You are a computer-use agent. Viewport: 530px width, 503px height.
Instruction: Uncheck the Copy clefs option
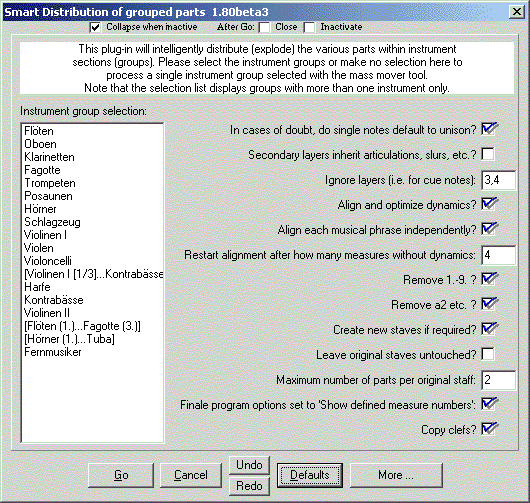click(x=488, y=429)
